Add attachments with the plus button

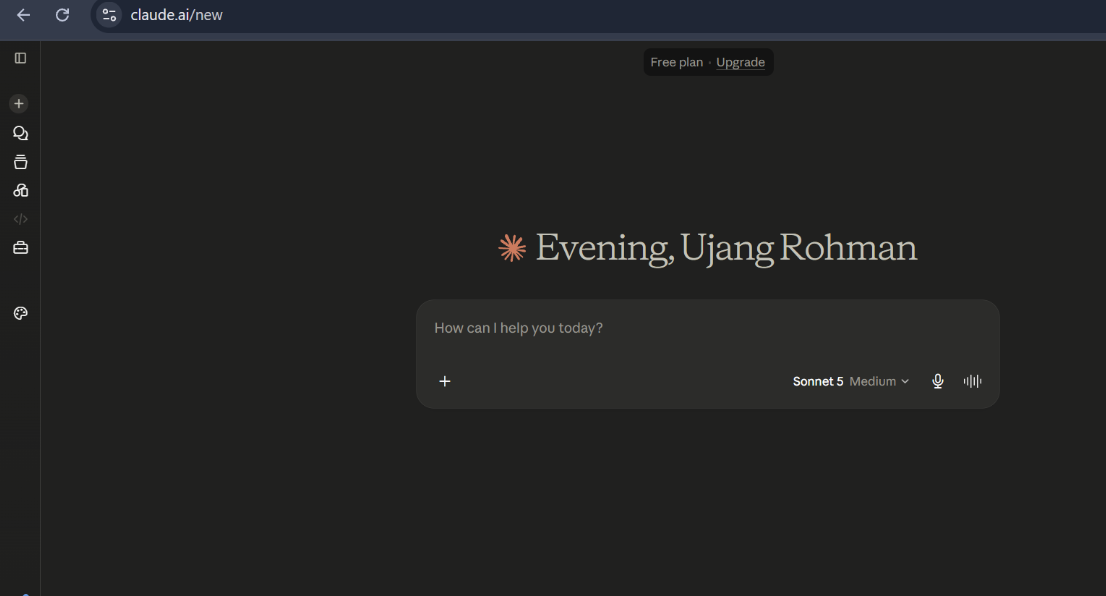click(444, 382)
